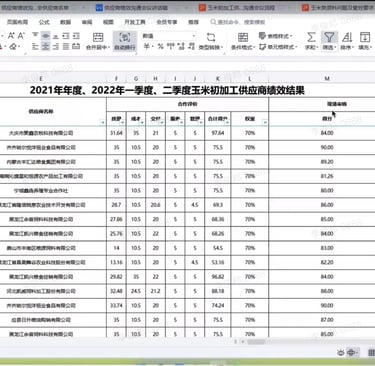
Task: Select the cell with value 31.64
Action: (x=116, y=133)
